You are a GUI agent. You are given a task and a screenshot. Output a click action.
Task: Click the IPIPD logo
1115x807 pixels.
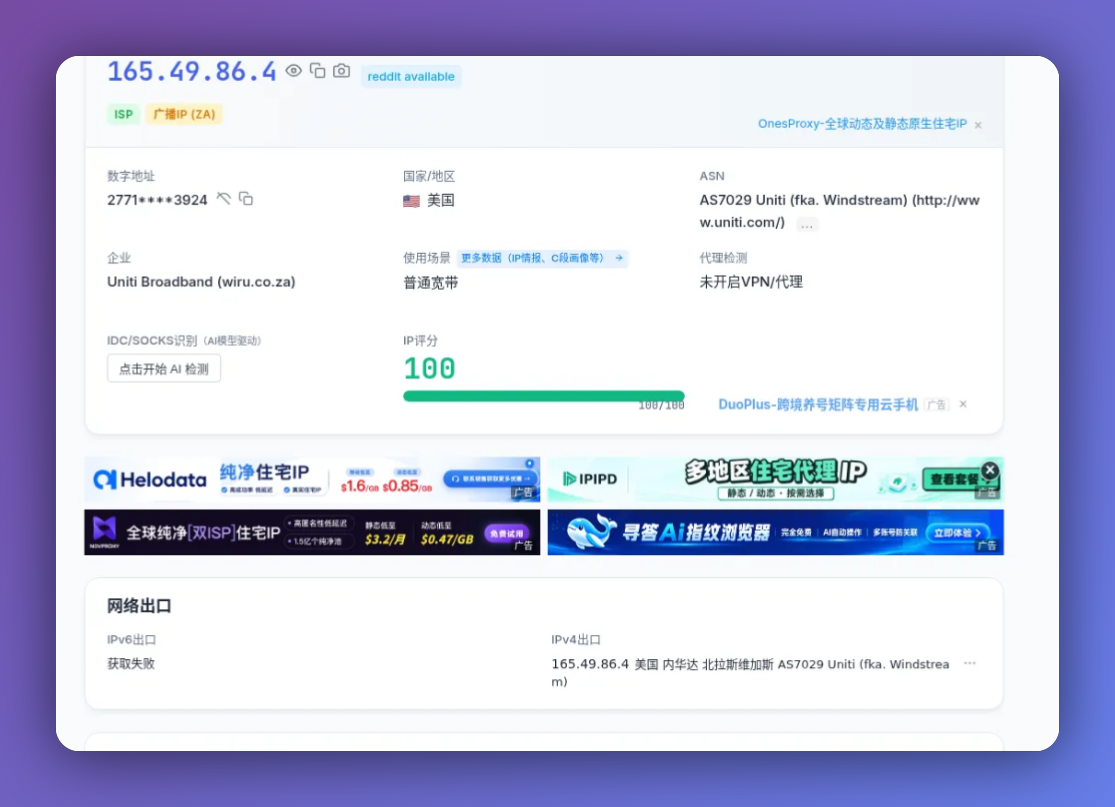coord(589,479)
